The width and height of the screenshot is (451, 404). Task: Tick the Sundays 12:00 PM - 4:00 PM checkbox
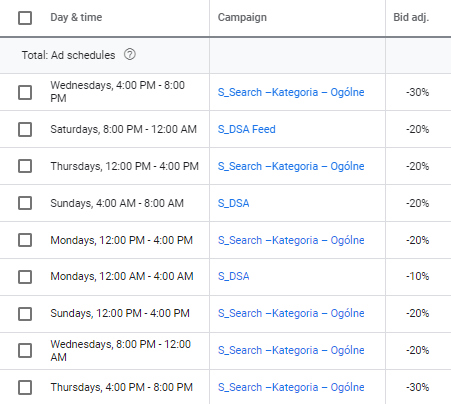point(25,314)
